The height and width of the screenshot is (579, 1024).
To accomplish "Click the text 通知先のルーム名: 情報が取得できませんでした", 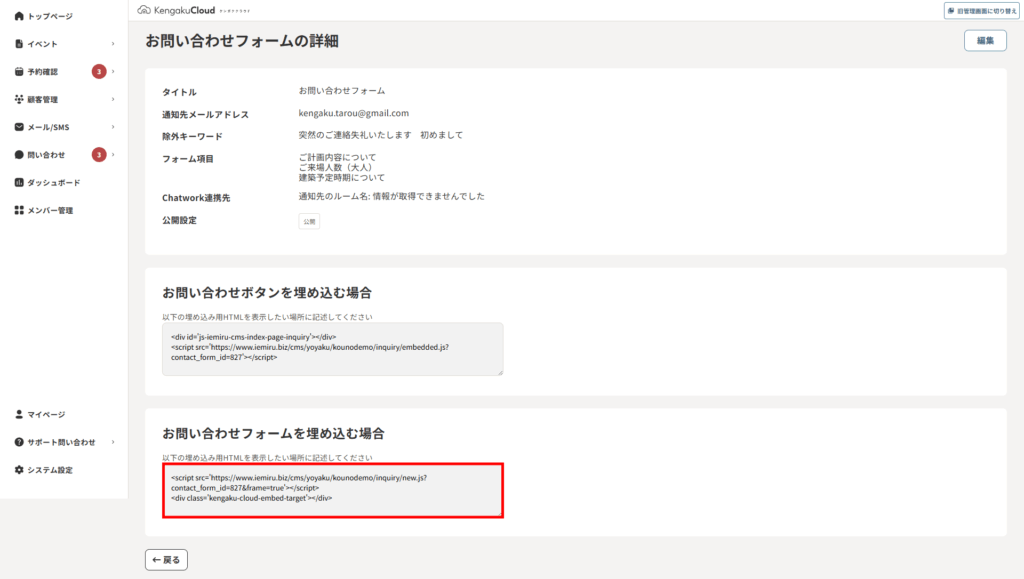I will 391,196.
